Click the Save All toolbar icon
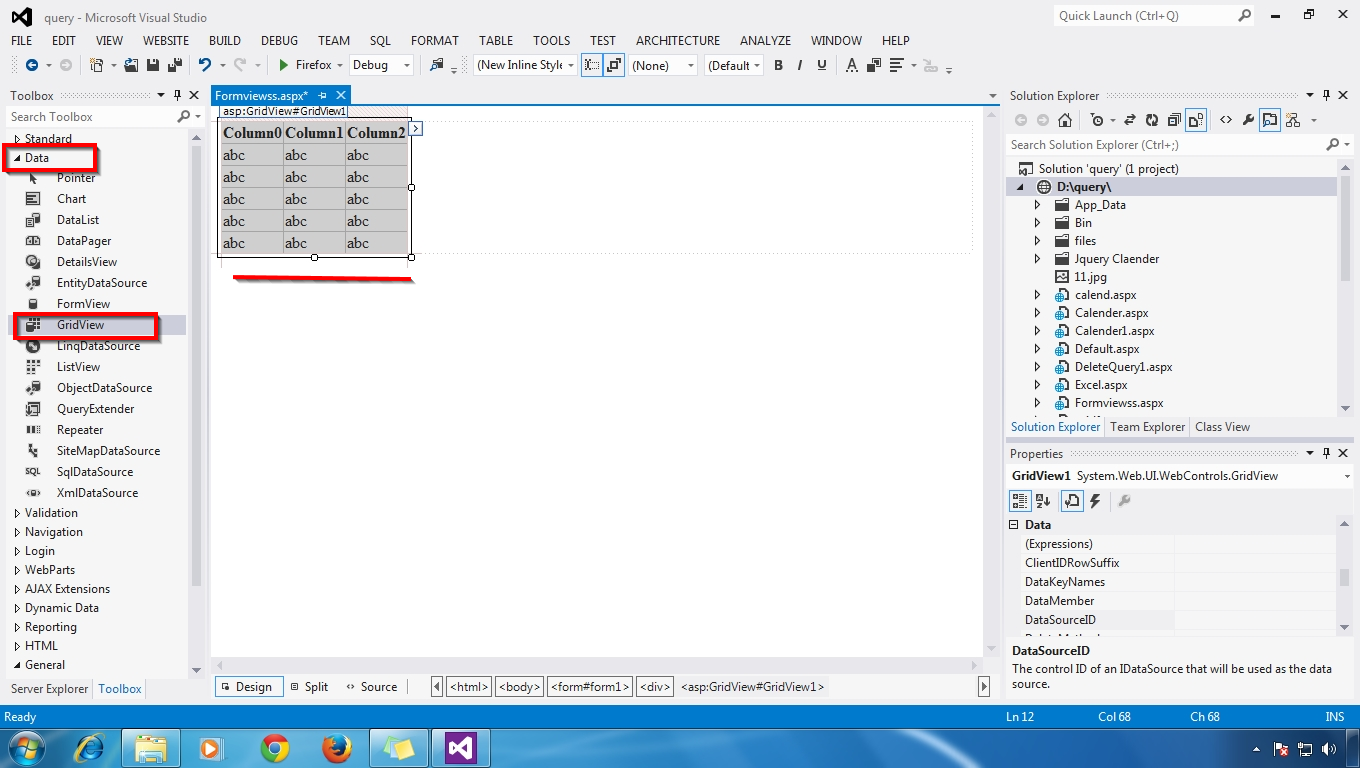This screenshot has height=768, width=1360. pyautogui.click(x=175, y=65)
